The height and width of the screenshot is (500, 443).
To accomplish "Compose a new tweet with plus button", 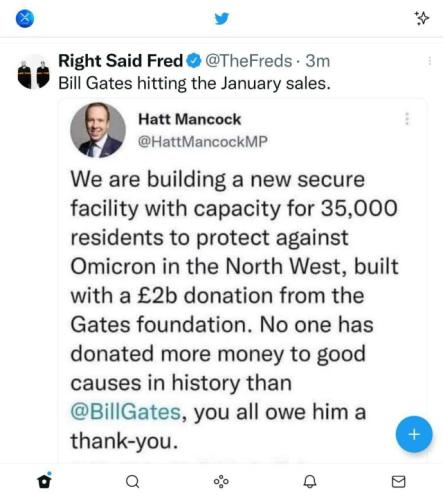I will [414, 434].
